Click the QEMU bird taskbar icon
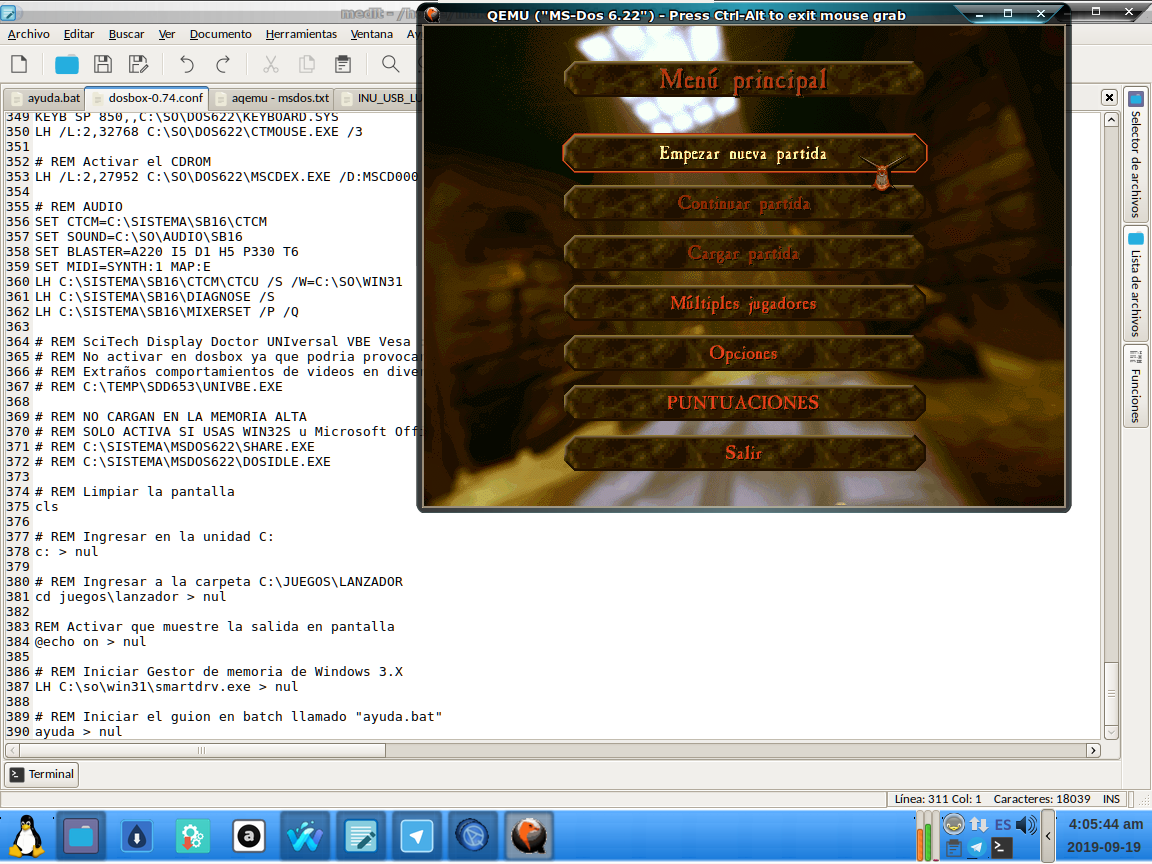Image resolution: width=1152 pixels, height=864 pixels. [x=528, y=836]
